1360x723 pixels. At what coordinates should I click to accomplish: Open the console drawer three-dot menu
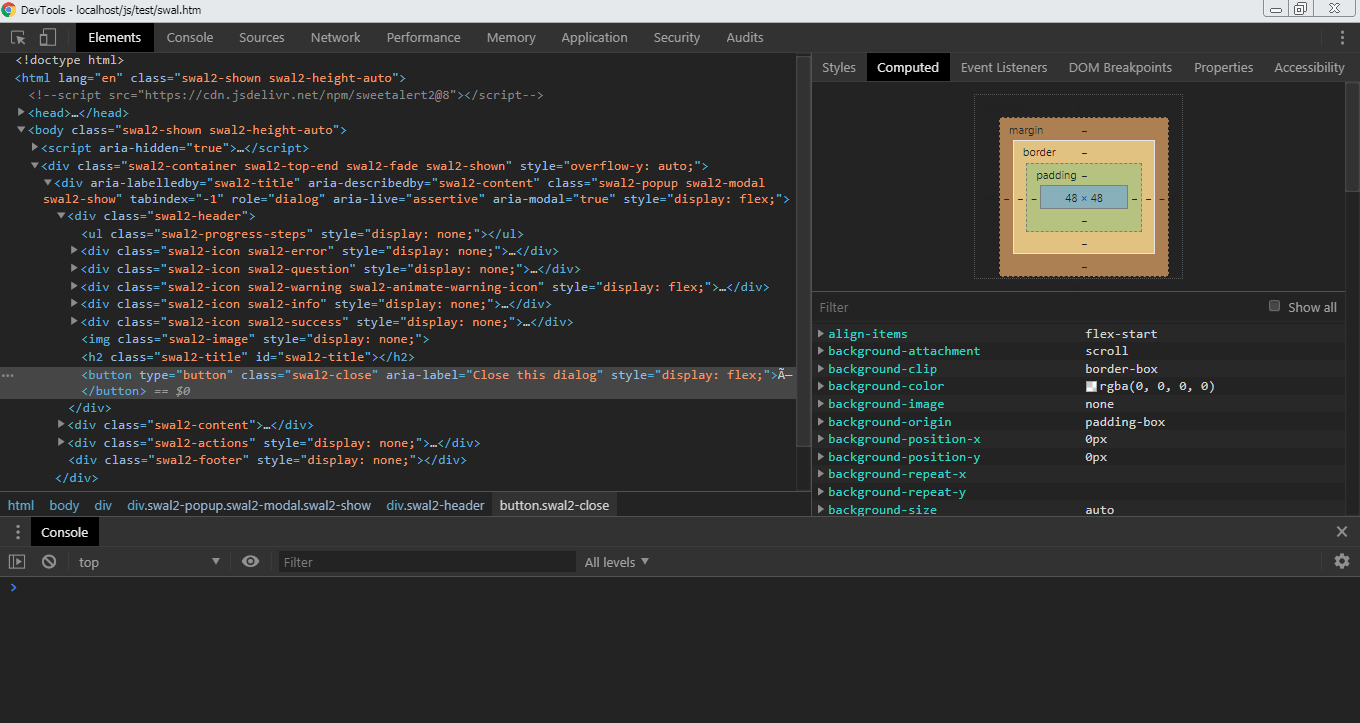click(17, 532)
